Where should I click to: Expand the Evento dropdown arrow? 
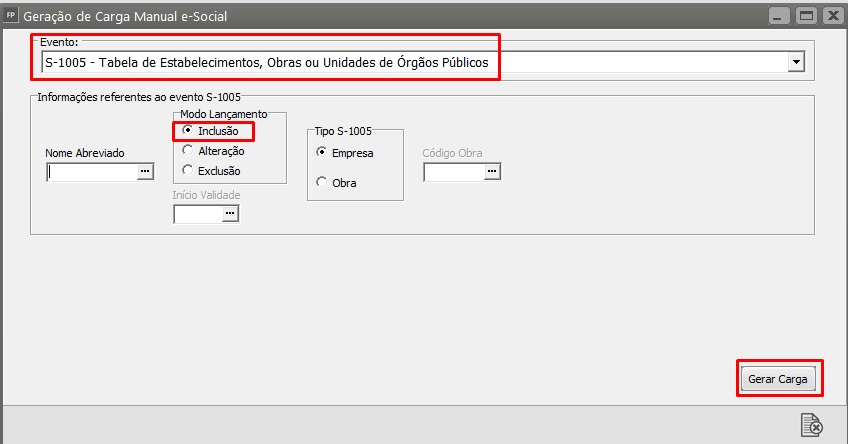click(x=796, y=63)
